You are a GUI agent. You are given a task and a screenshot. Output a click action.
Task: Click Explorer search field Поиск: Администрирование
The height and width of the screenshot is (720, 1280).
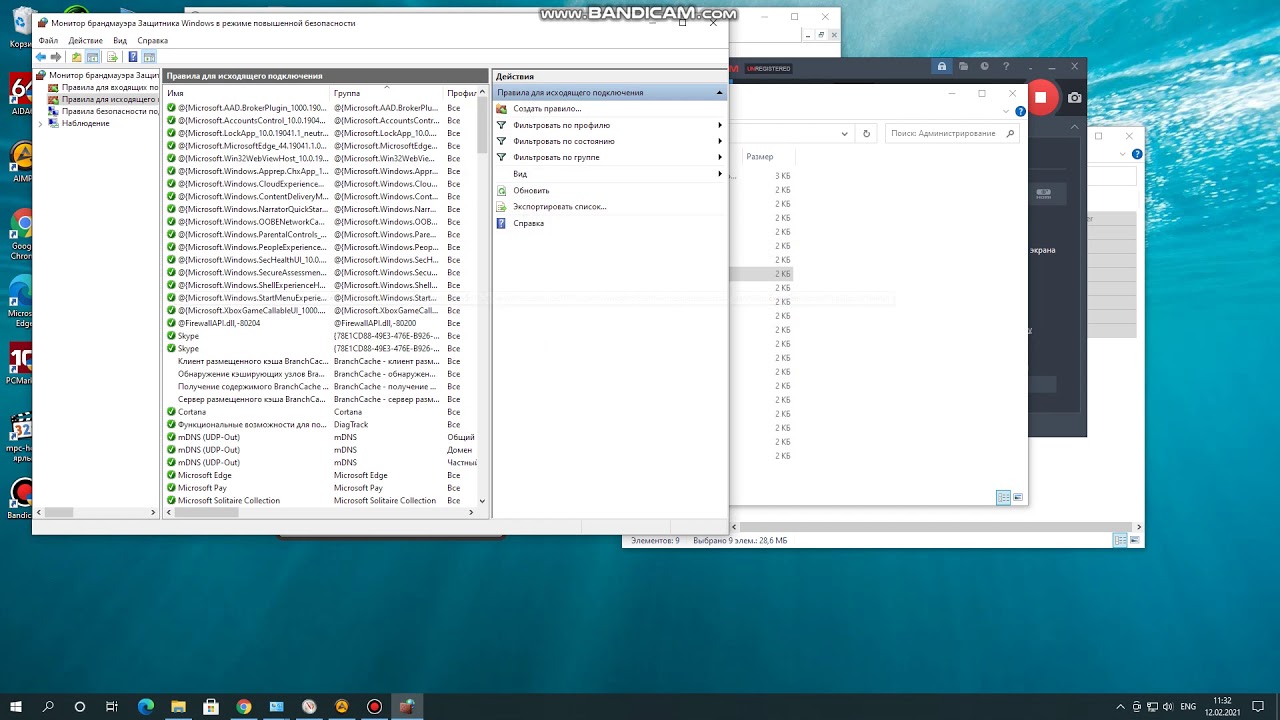point(953,133)
